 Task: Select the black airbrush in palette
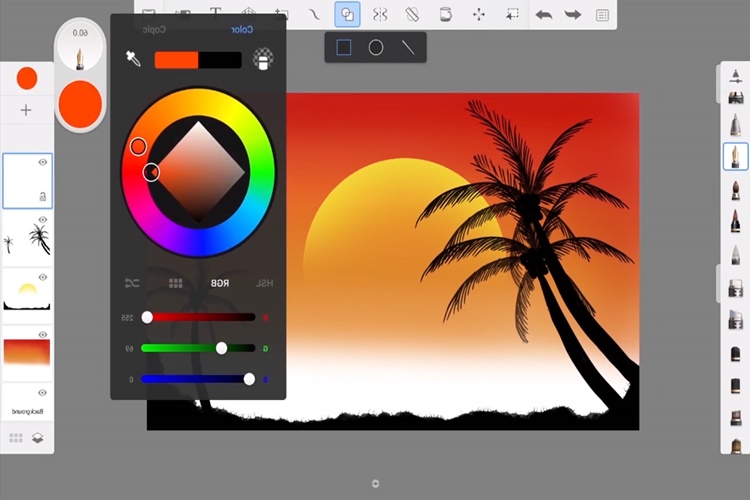tap(736, 353)
